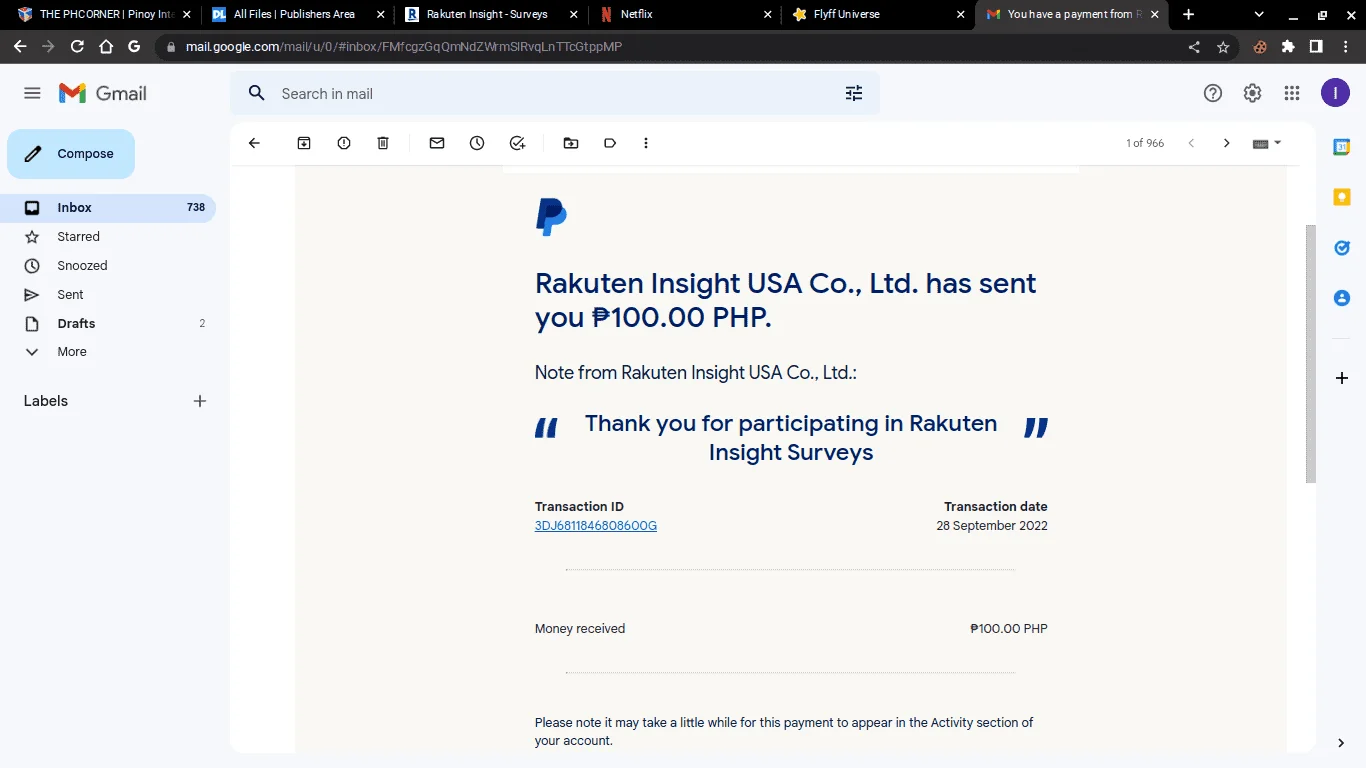Hide side panel chevron at bottom right
The height and width of the screenshot is (768, 1366).
click(x=1341, y=743)
